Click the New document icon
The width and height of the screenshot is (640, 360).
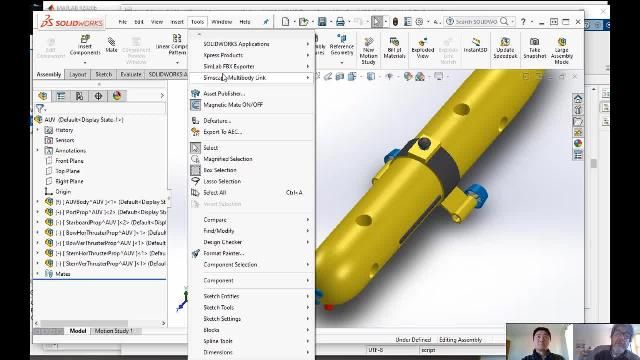[x=285, y=22]
